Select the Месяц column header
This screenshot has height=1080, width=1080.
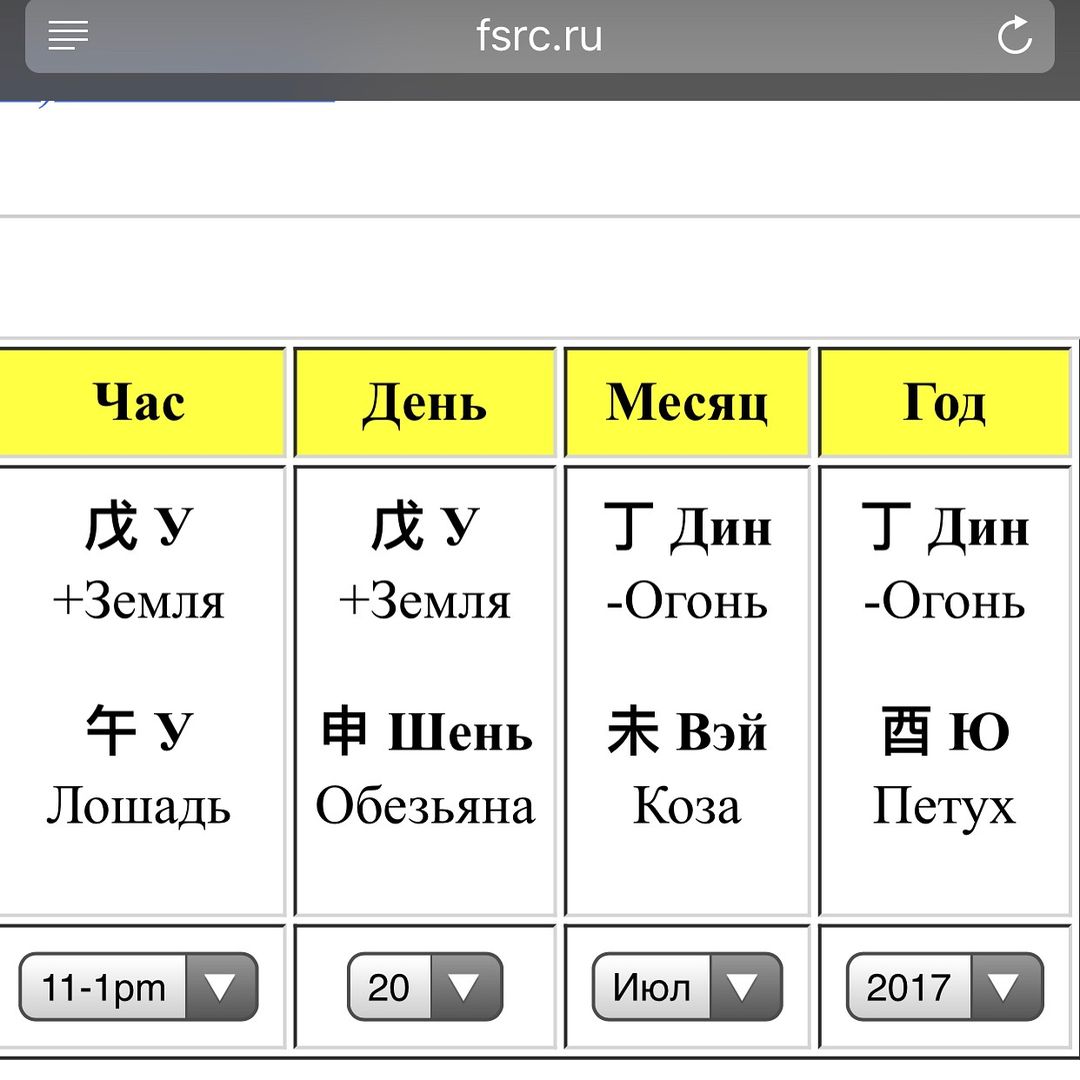click(687, 402)
